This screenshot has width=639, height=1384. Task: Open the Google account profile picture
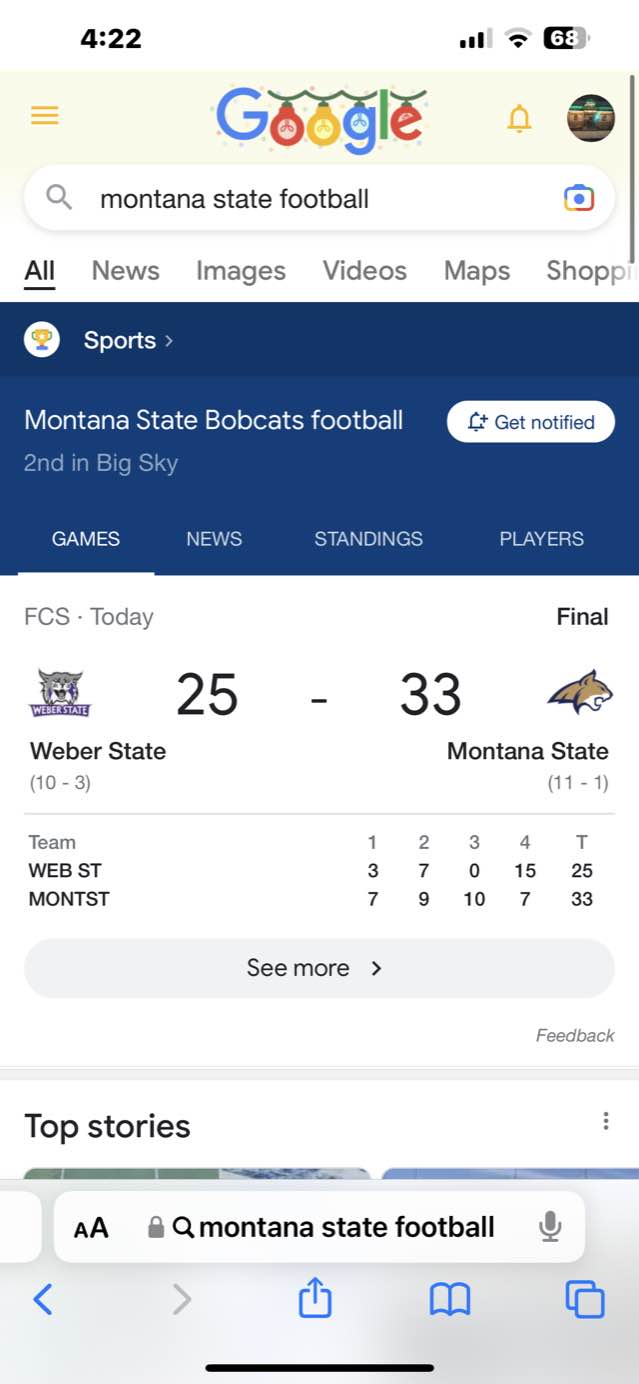tap(590, 119)
